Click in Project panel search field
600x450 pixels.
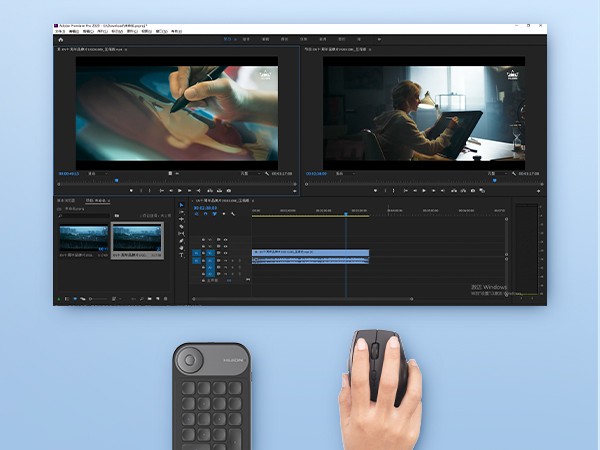point(83,216)
